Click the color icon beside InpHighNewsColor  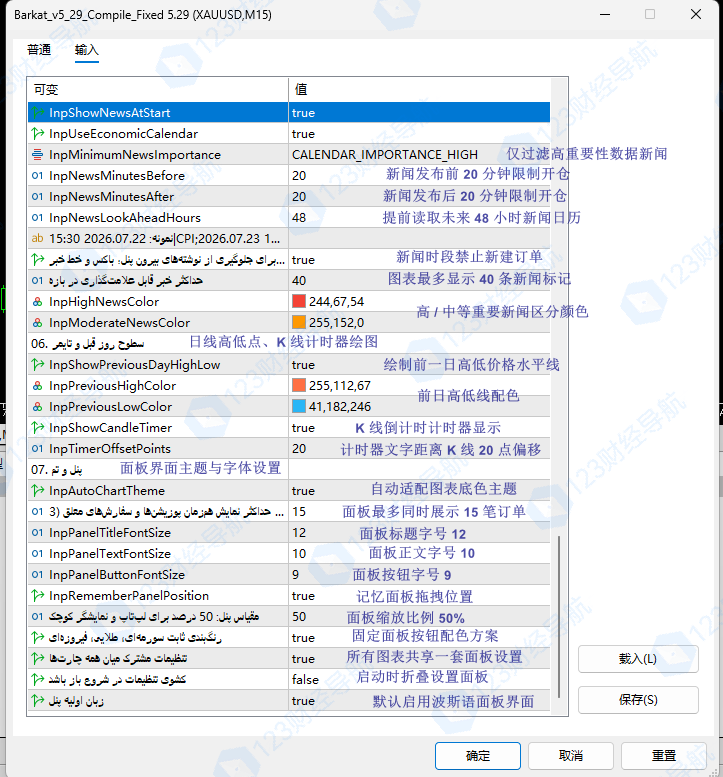[38, 301]
